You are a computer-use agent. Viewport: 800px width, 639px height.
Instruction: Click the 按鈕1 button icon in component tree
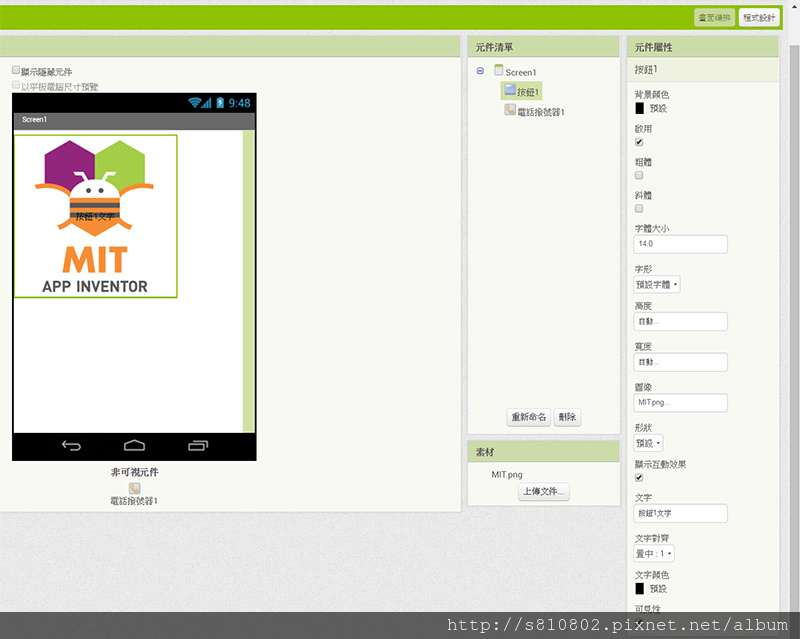click(x=510, y=90)
